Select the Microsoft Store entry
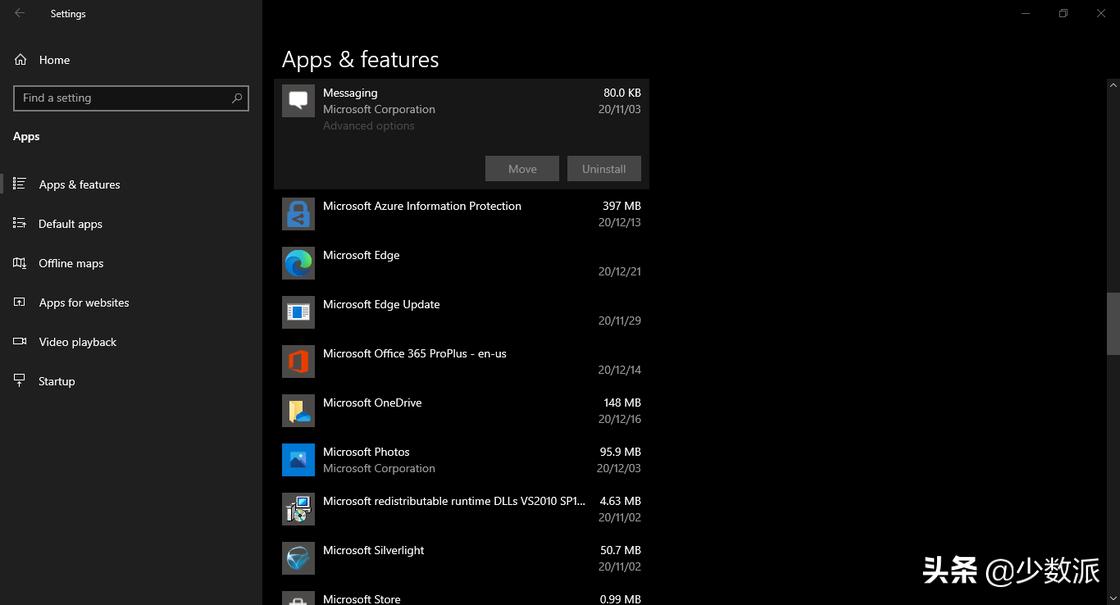1120x605 pixels. [x=461, y=596]
